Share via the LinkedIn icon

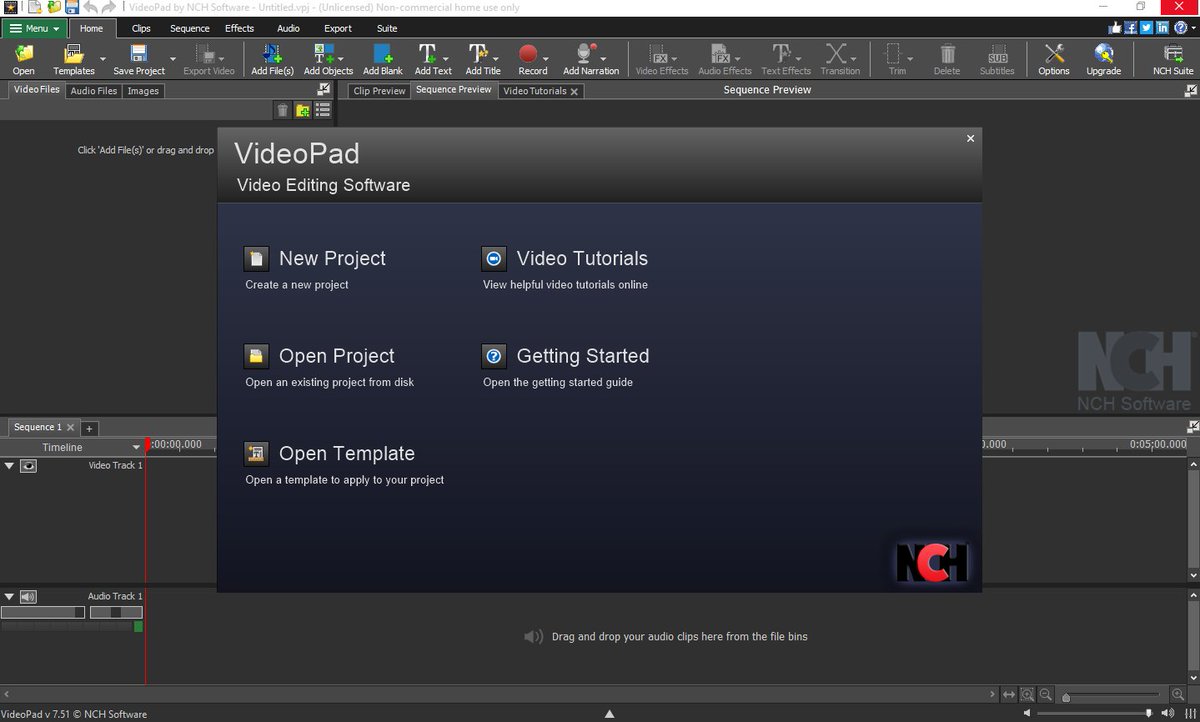(x=1161, y=28)
